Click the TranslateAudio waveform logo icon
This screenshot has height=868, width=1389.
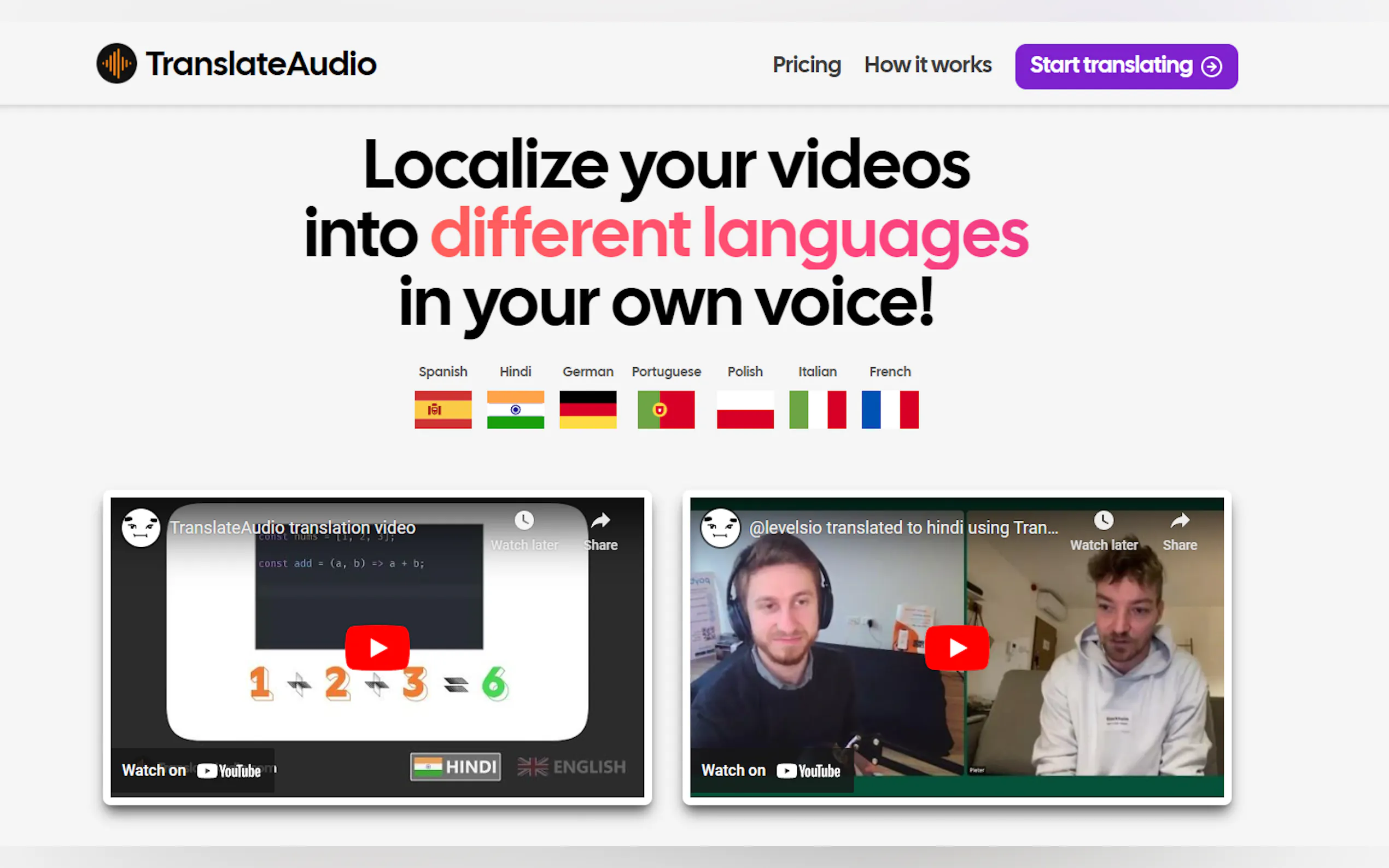pyautogui.click(x=116, y=64)
